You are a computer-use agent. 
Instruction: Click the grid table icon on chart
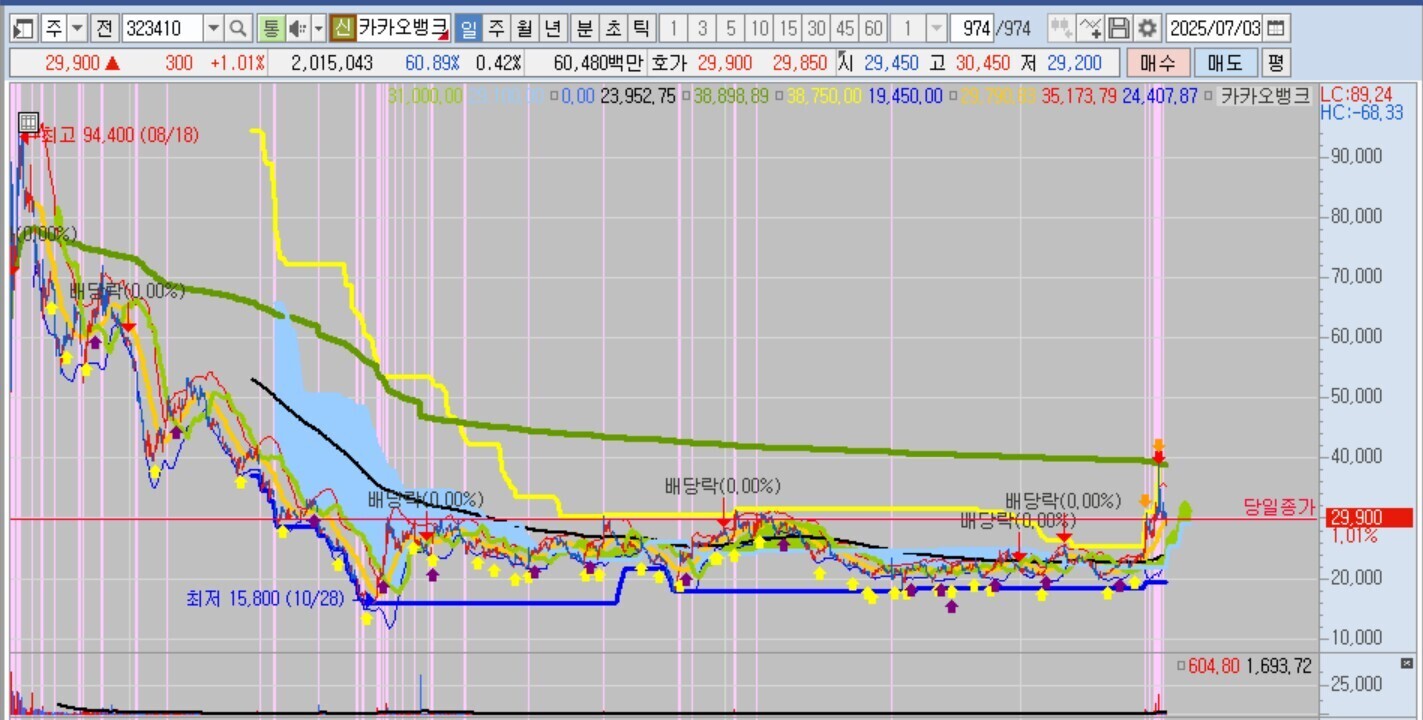tap(29, 123)
